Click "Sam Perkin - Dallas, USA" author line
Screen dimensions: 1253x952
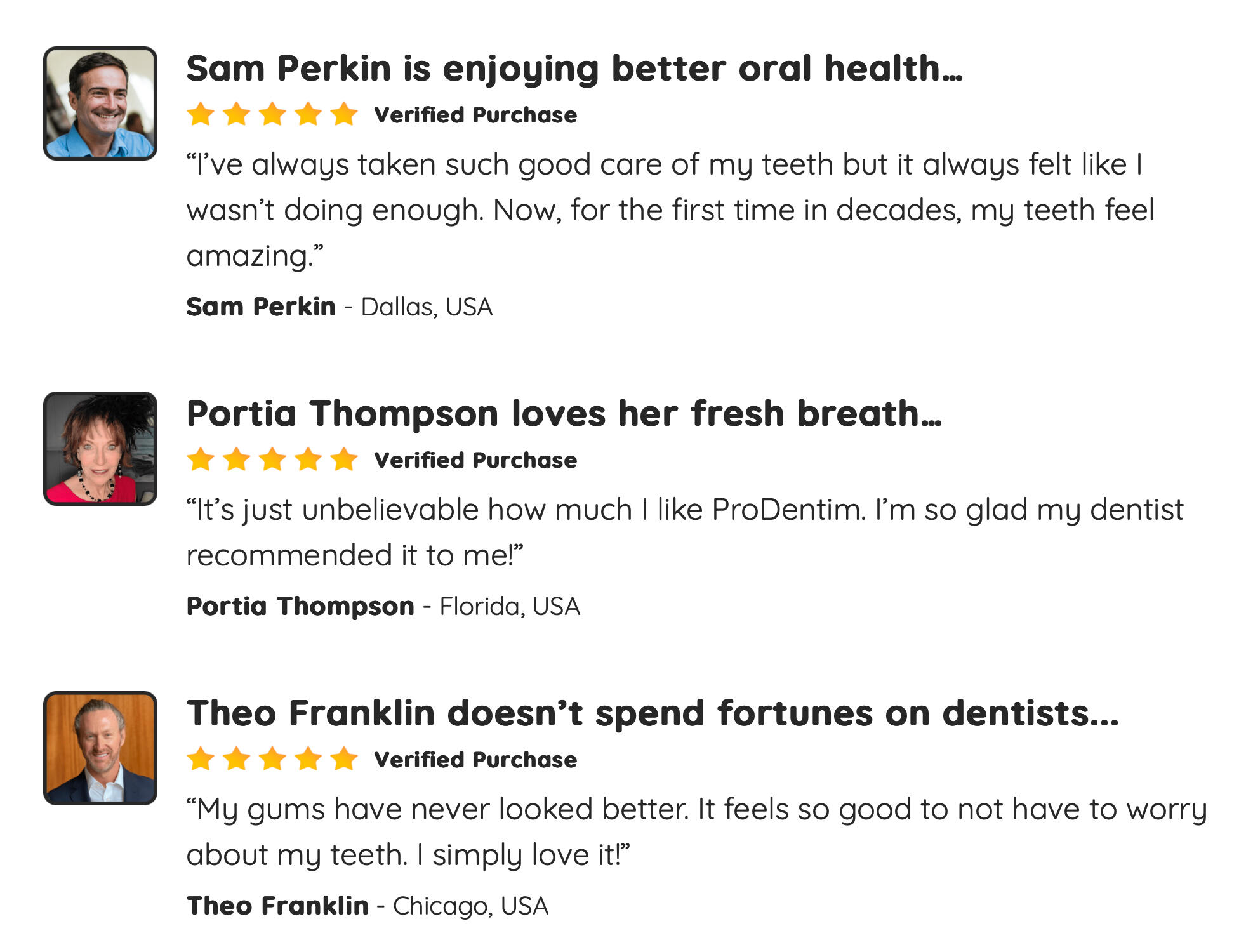[339, 307]
